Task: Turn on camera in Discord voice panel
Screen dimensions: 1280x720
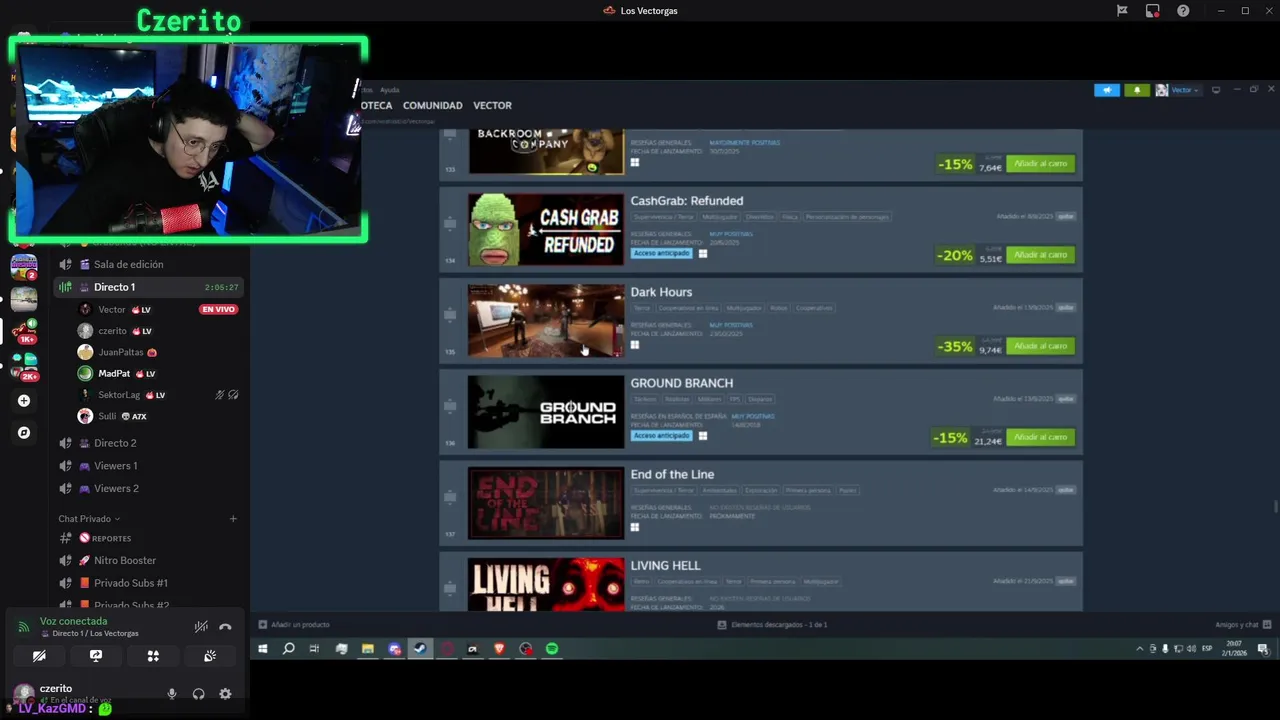Action: 39,656
